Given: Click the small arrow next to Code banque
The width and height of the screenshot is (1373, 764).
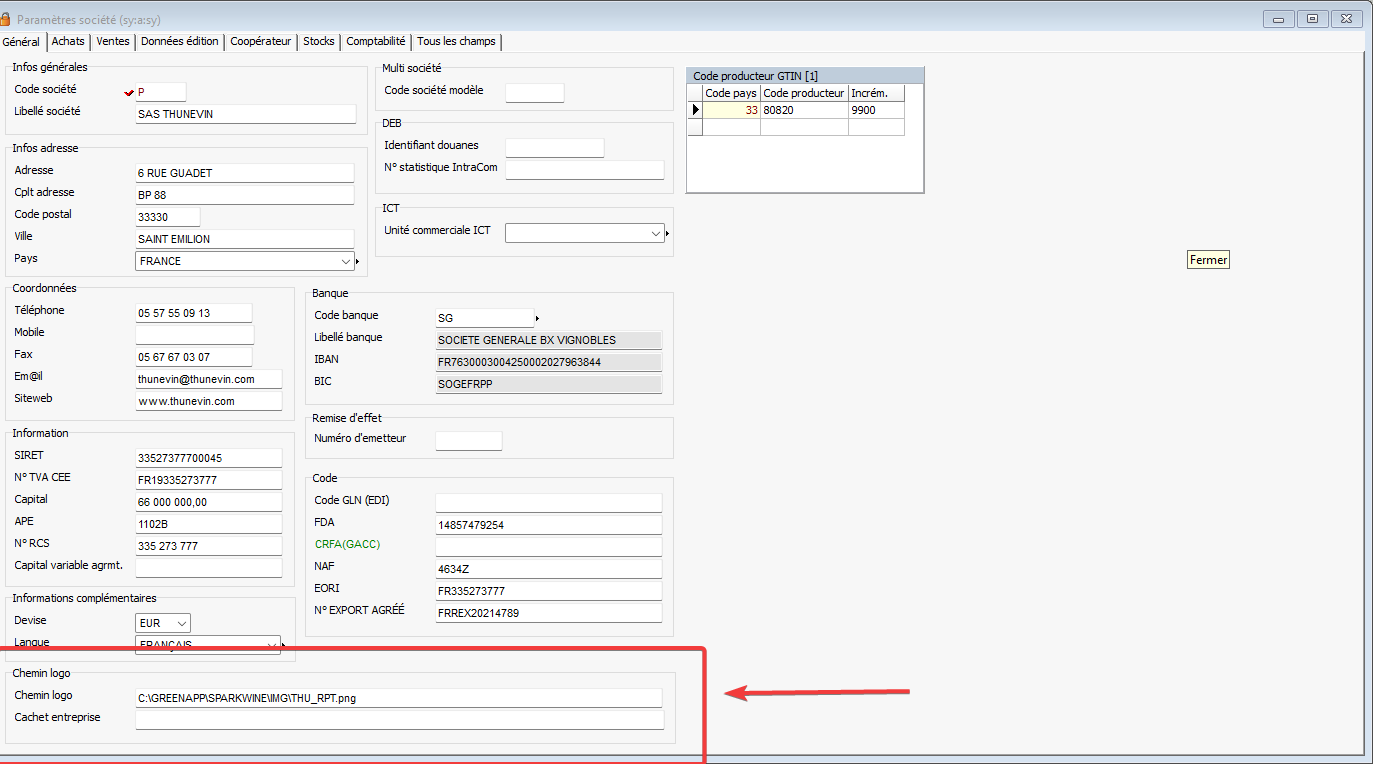Looking at the screenshot, I should (x=538, y=319).
